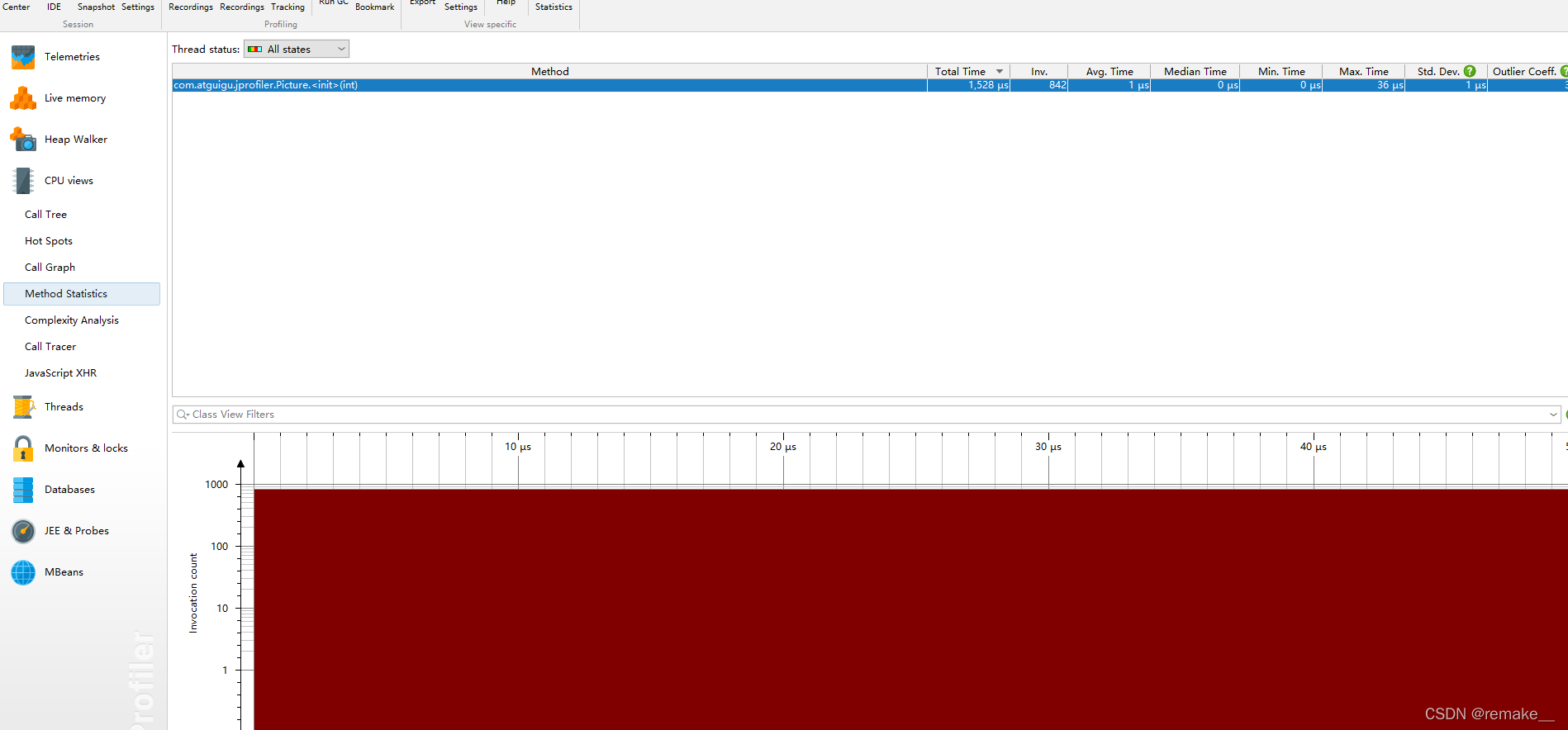1568x730 pixels.
Task: Open the Live memory section icon
Action: (x=23, y=98)
